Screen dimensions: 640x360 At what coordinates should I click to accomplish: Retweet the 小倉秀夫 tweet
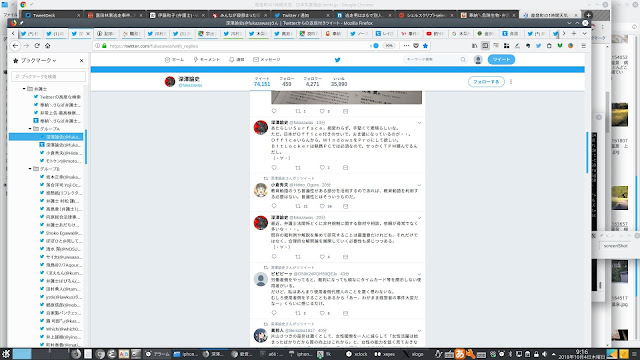[x=298, y=206]
